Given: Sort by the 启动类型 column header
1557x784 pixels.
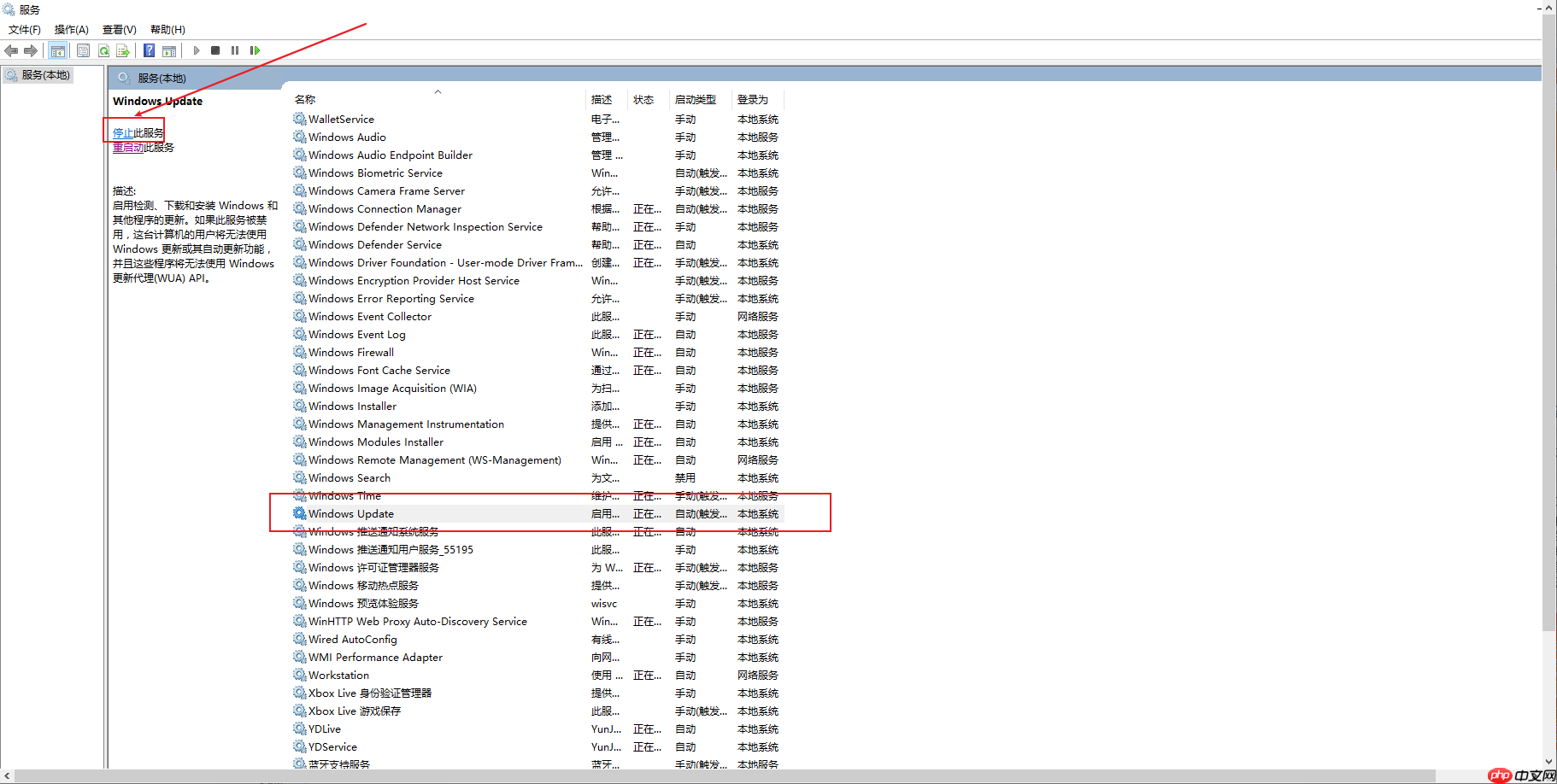Looking at the screenshot, I should pyautogui.click(x=696, y=100).
